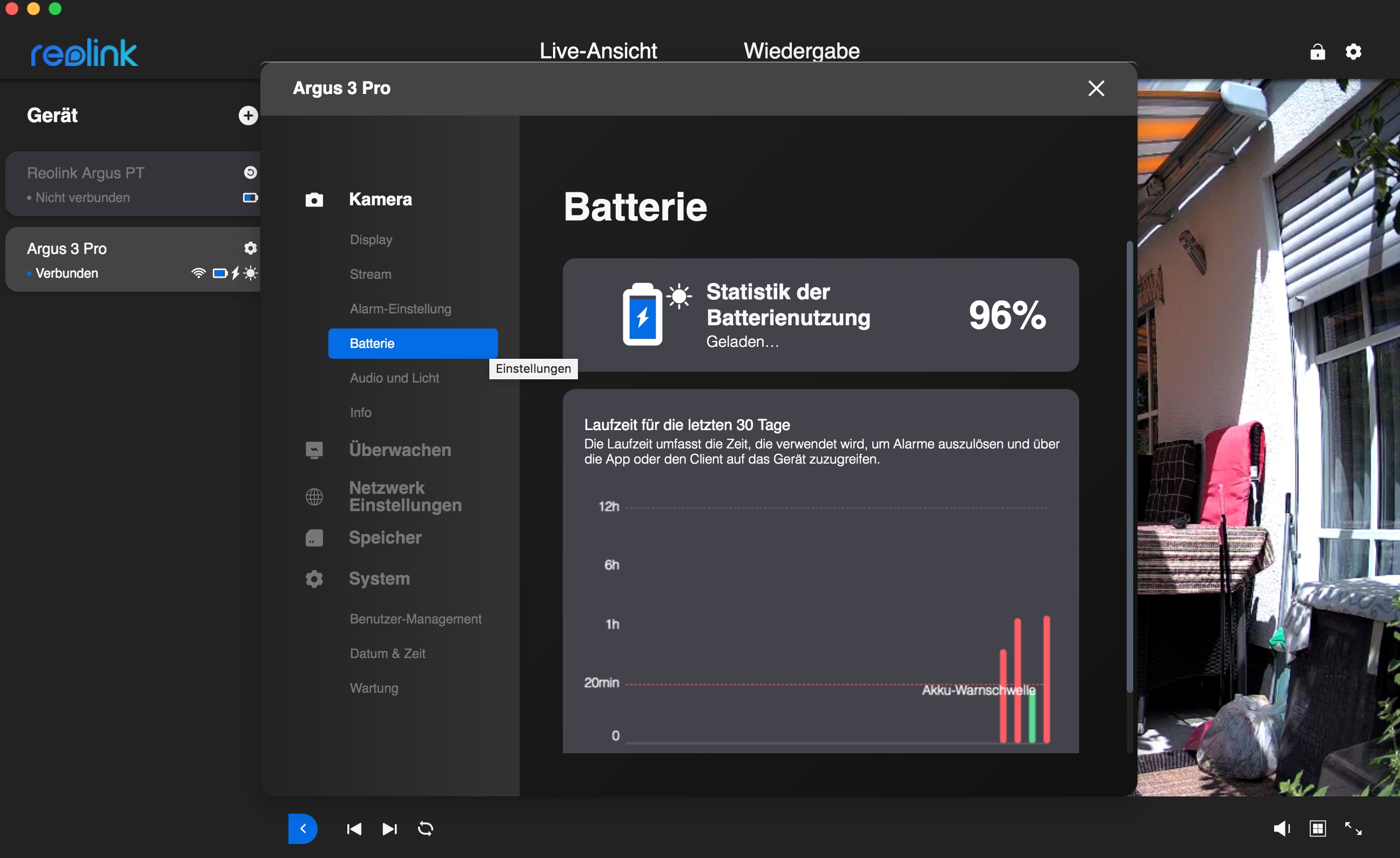The width and height of the screenshot is (1400, 858).
Task: Click the lock icon in header
Action: coord(1317,52)
